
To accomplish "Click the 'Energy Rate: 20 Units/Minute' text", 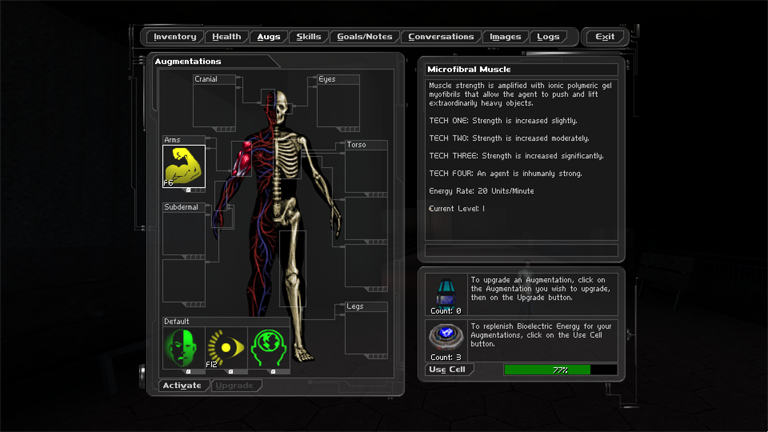I will pyautogui.click(x=481, y=191).
